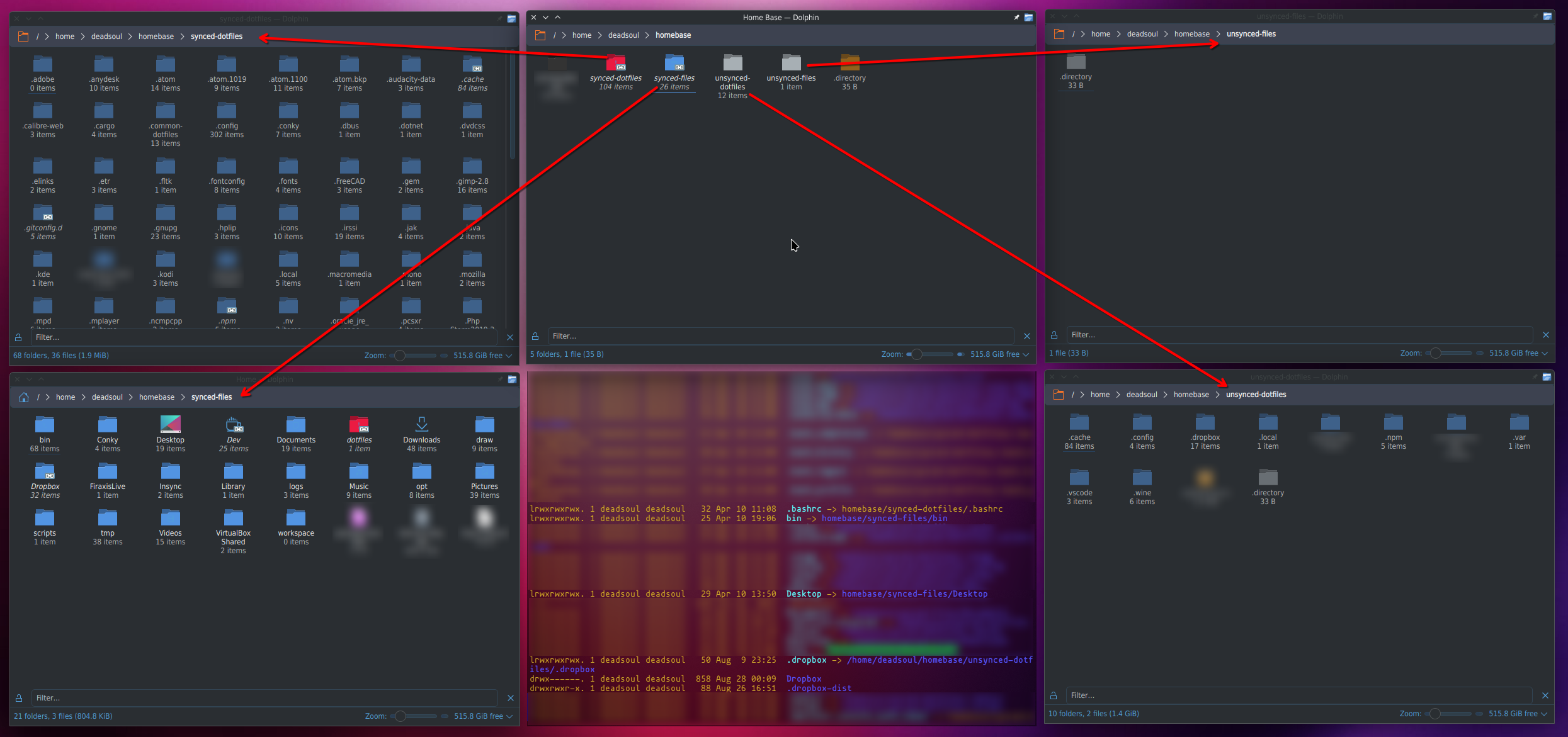Screen dimensions: 1568x737
Task: Toggle filter lock in the unsynced-dotfiles window
Action: pyautogui.click(x=1054, y=695)
